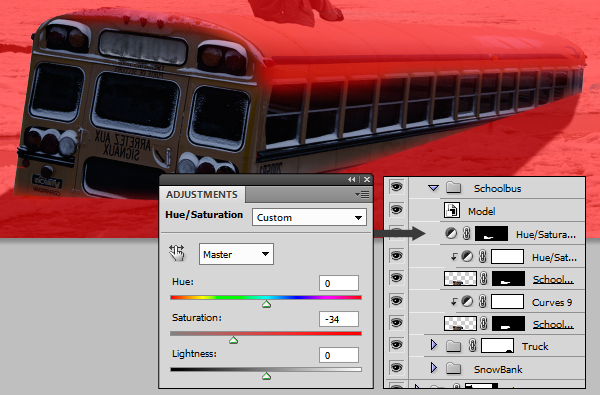Click the Model smart object layer icon

click(x=452, y=211)
